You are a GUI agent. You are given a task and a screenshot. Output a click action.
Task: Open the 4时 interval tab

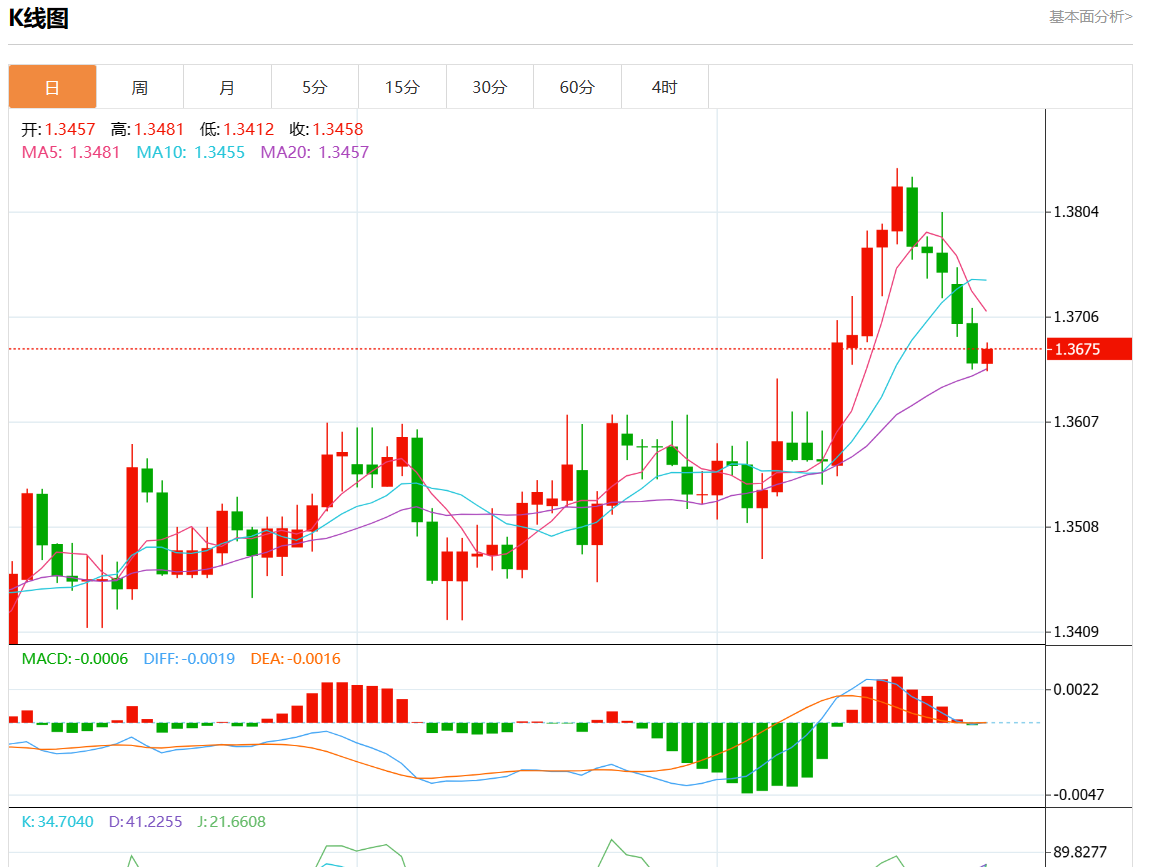(665, 87)
